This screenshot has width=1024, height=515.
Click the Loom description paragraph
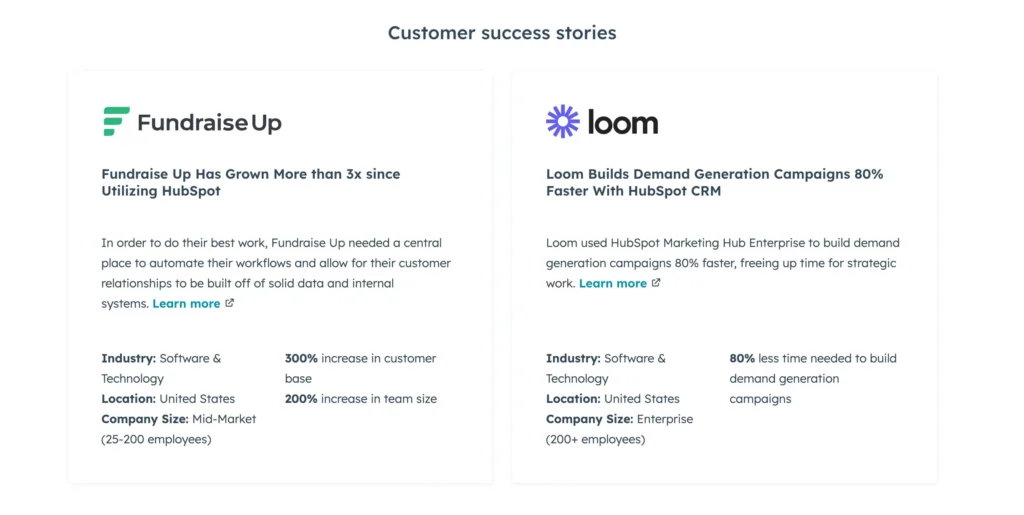722,253
